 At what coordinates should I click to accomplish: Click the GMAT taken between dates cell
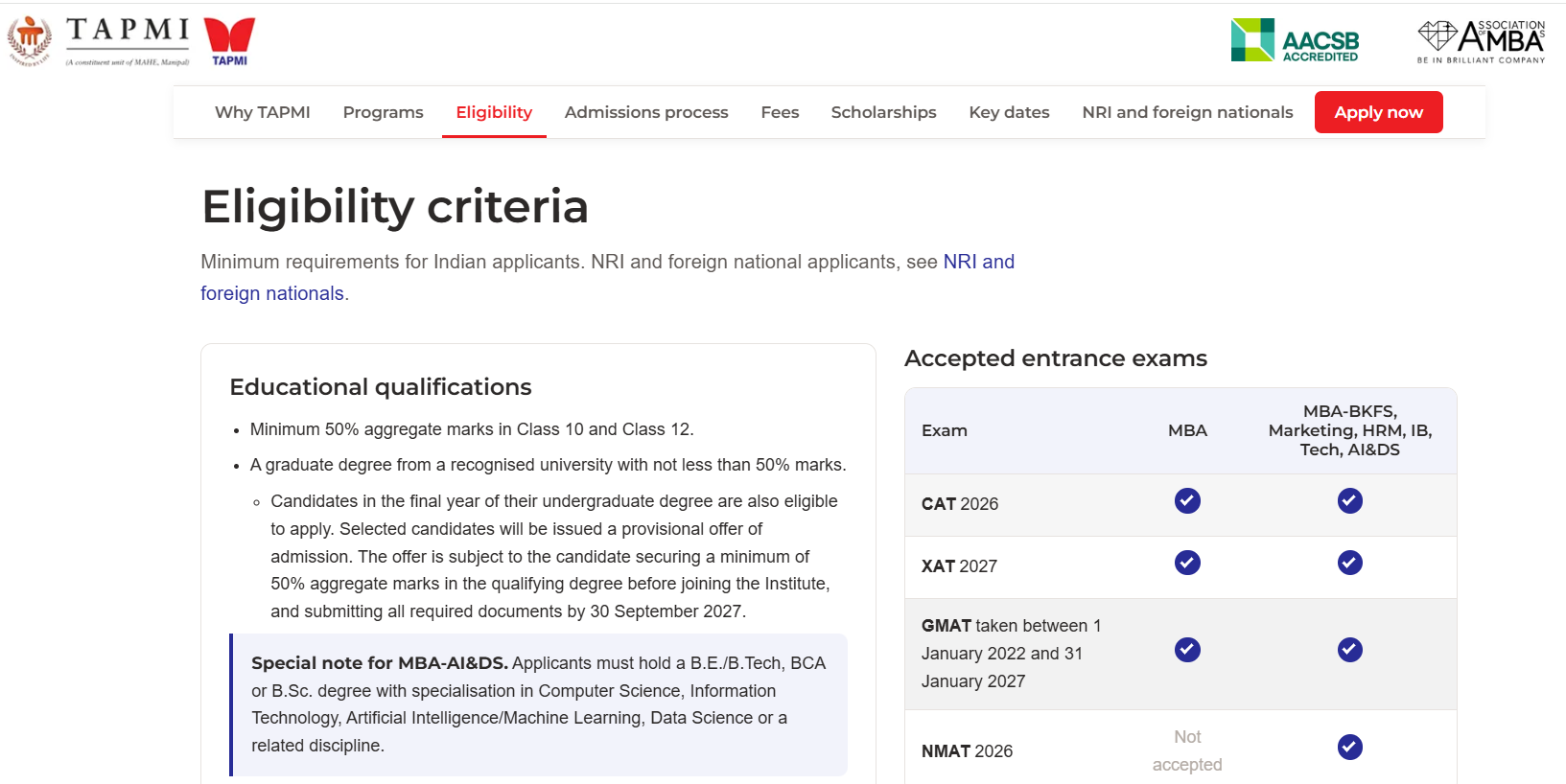1012,654
